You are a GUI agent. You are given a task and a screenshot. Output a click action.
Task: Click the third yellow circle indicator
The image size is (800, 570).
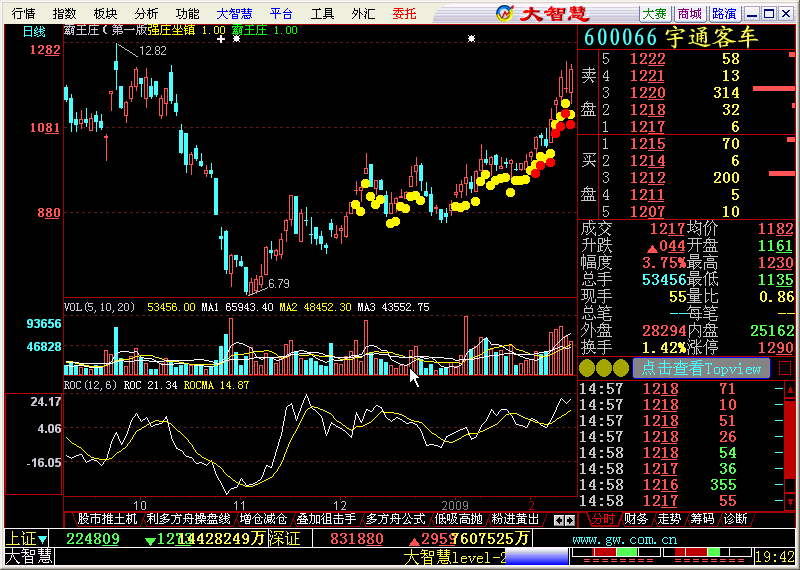pyautogui.click(x=621, y=368)
